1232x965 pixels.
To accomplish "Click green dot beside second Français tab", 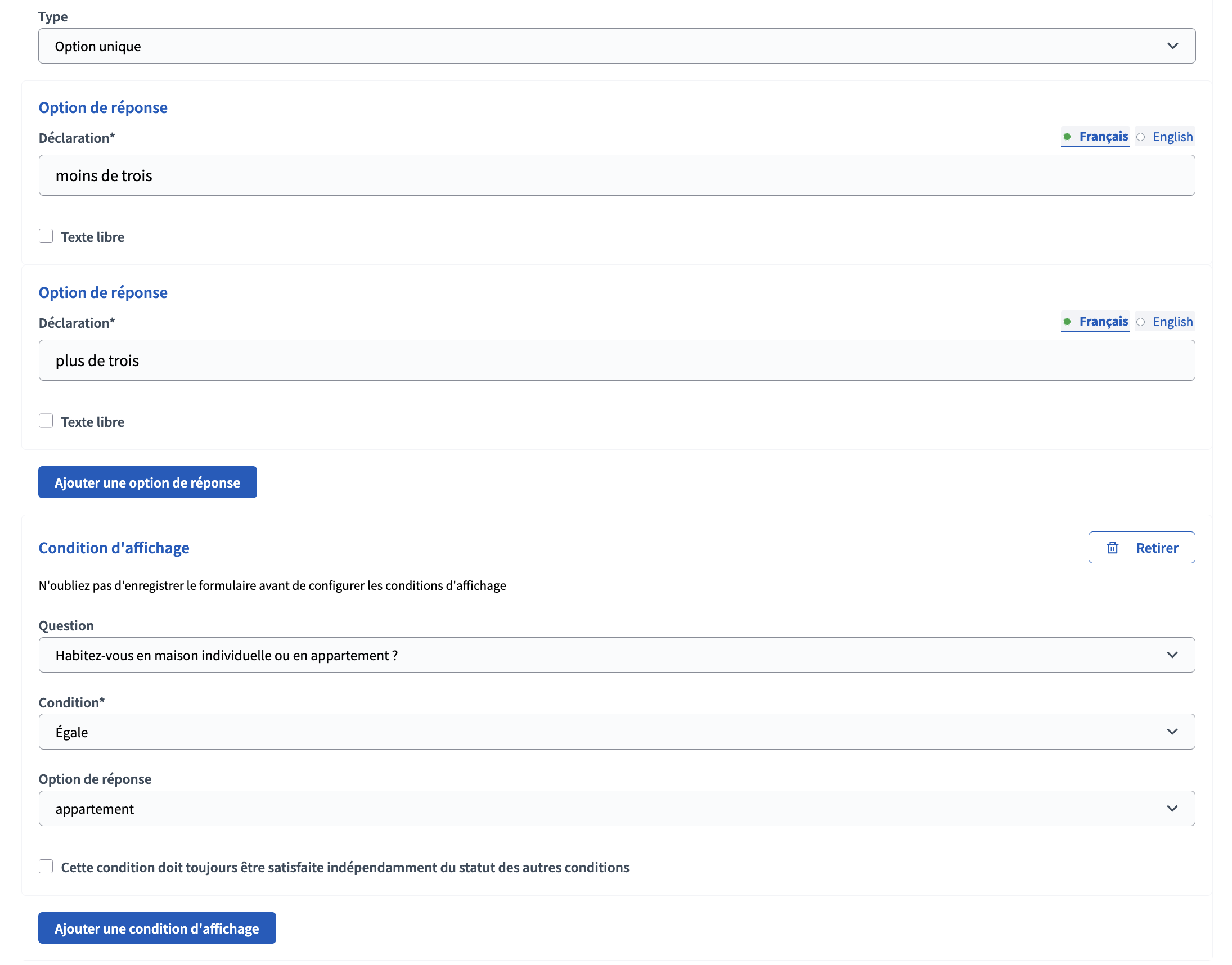I will pos(1067,322).
